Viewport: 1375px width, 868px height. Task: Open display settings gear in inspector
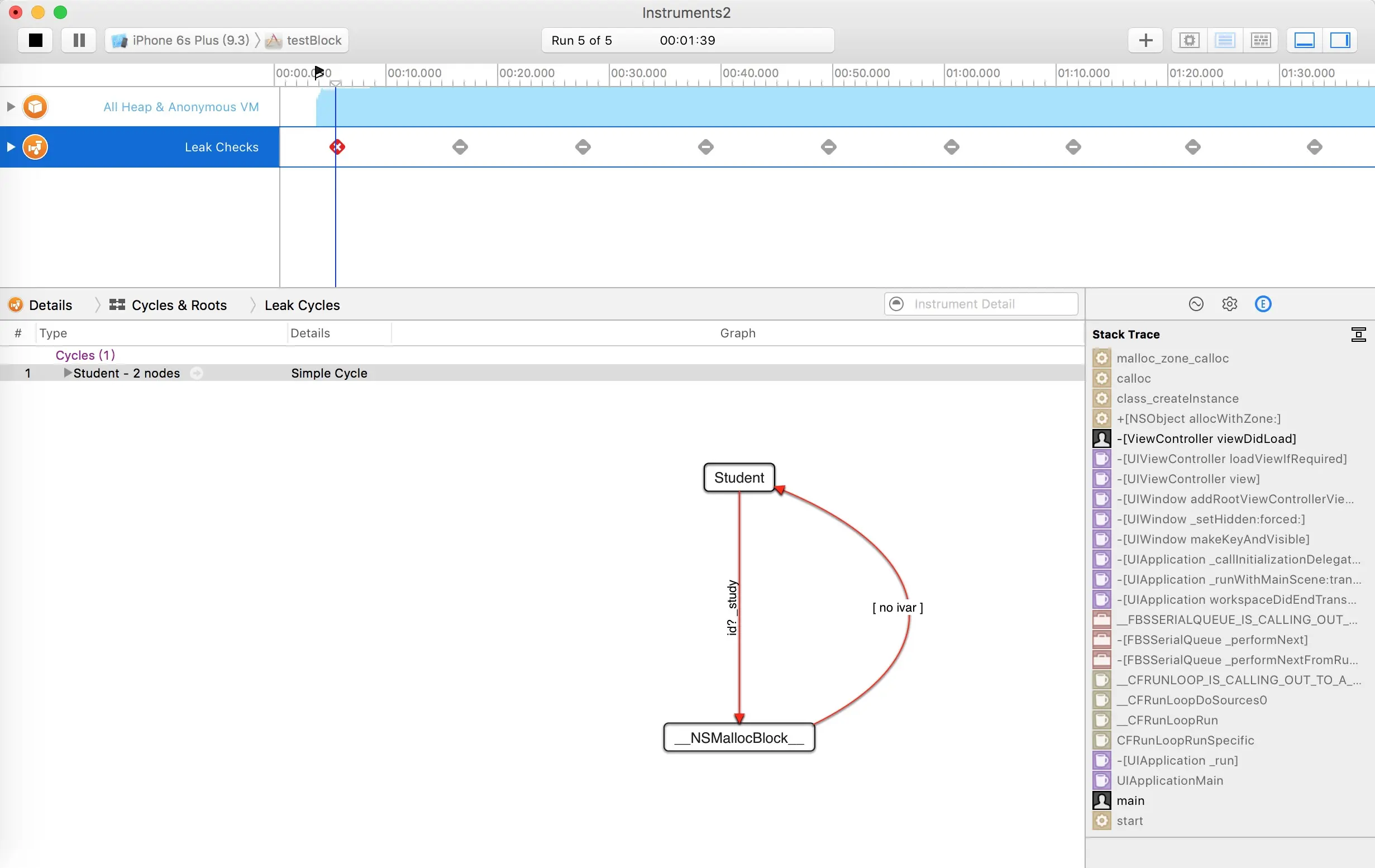click(1229, 304)
